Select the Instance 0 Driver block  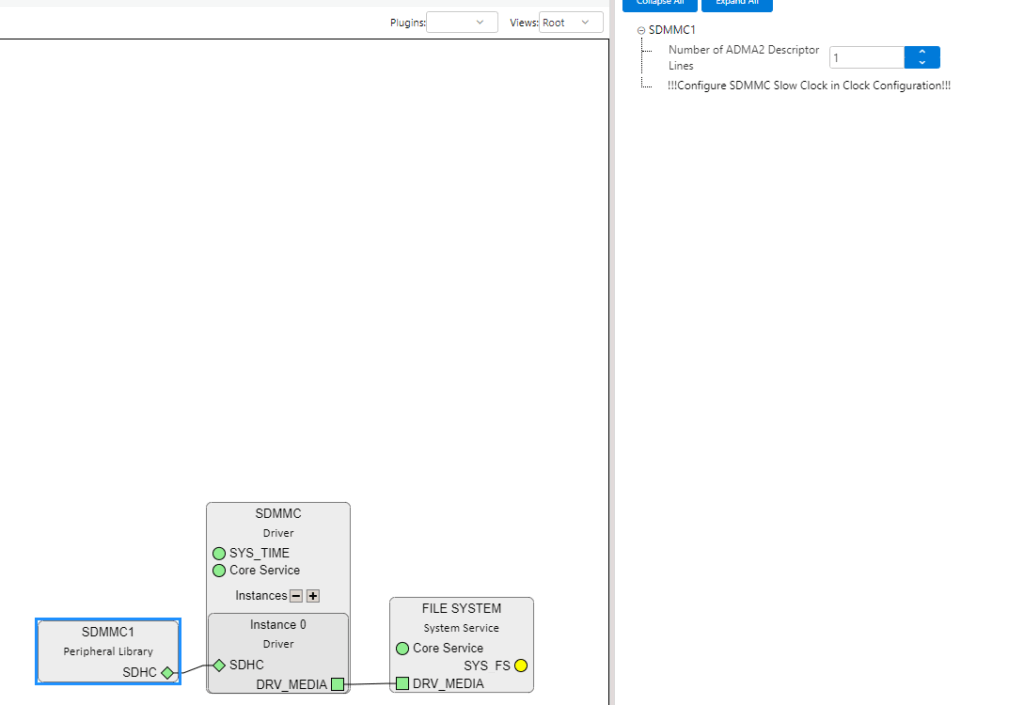pos(278,634)
